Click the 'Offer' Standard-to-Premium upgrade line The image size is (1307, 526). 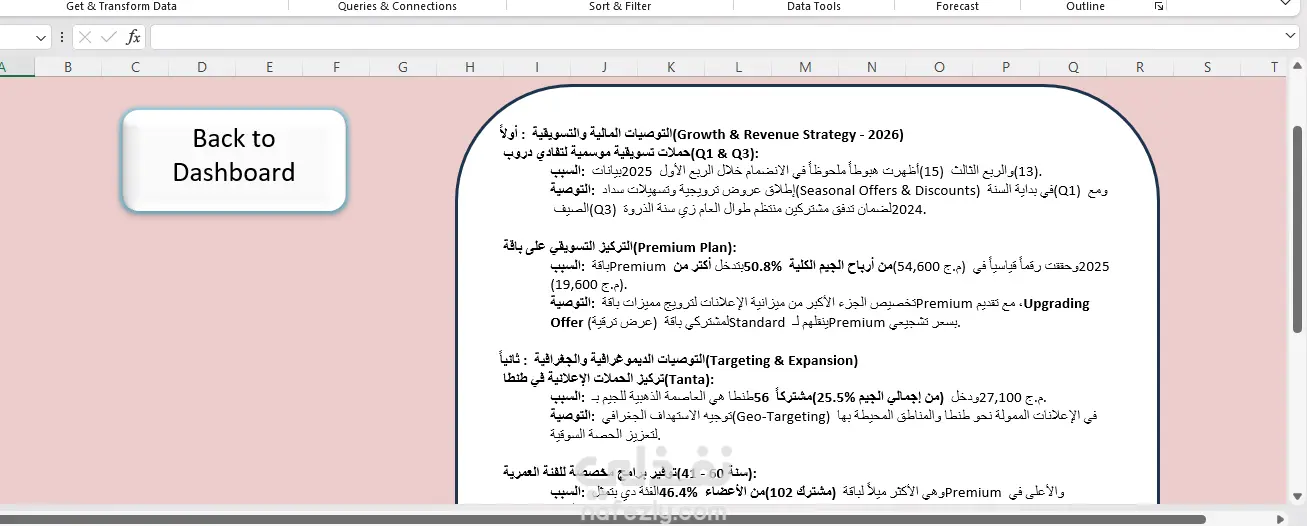coord(755,322)
